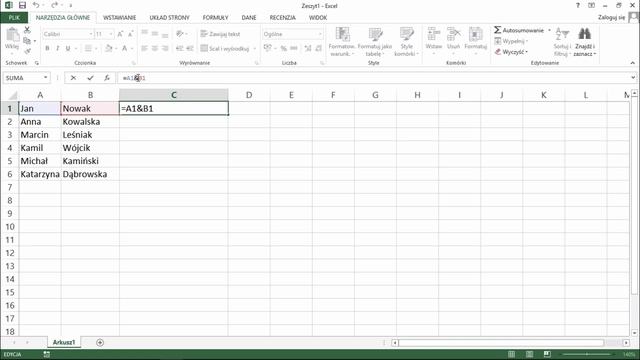Apply percent style format
The image size is (640, 360).
point(283,48)
